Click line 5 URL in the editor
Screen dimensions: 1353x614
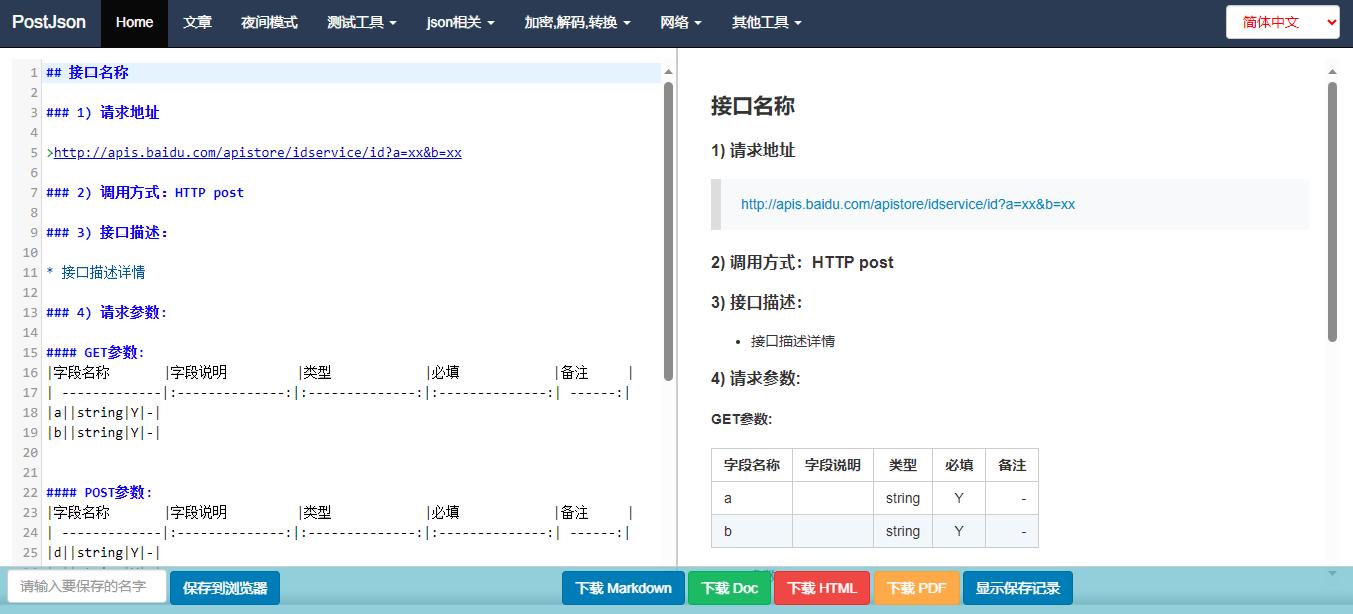pyautogui.click(x=255, y=152)
